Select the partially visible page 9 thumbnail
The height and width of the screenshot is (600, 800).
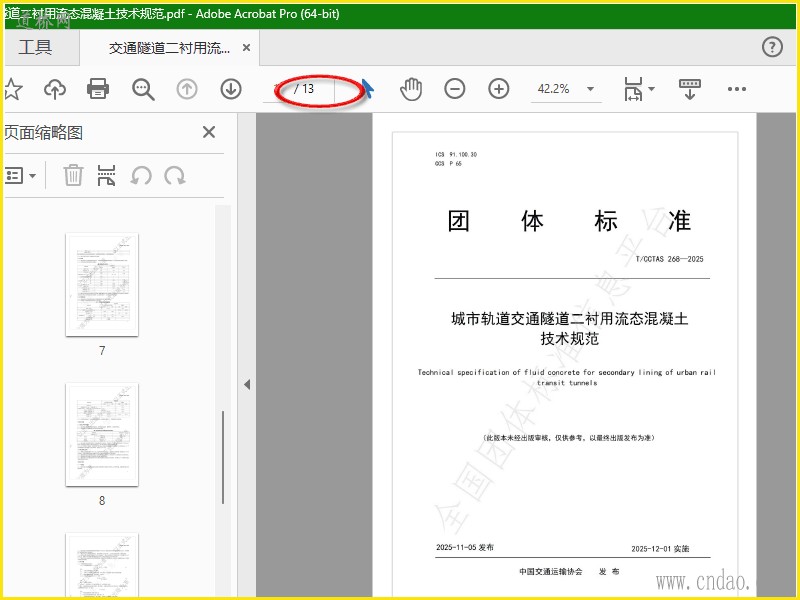pyautogui.click(x=102, y=565)
